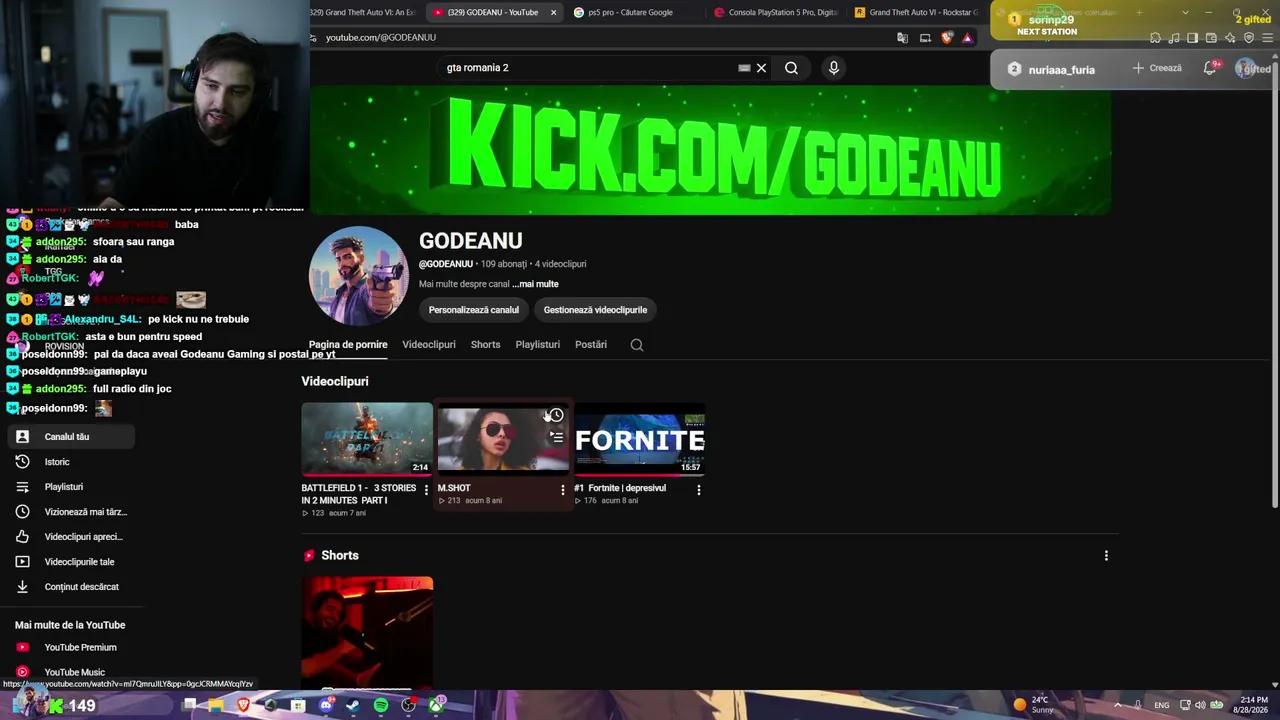
Task: Open YouTube notifications bell
Action: click(1210, 68)
